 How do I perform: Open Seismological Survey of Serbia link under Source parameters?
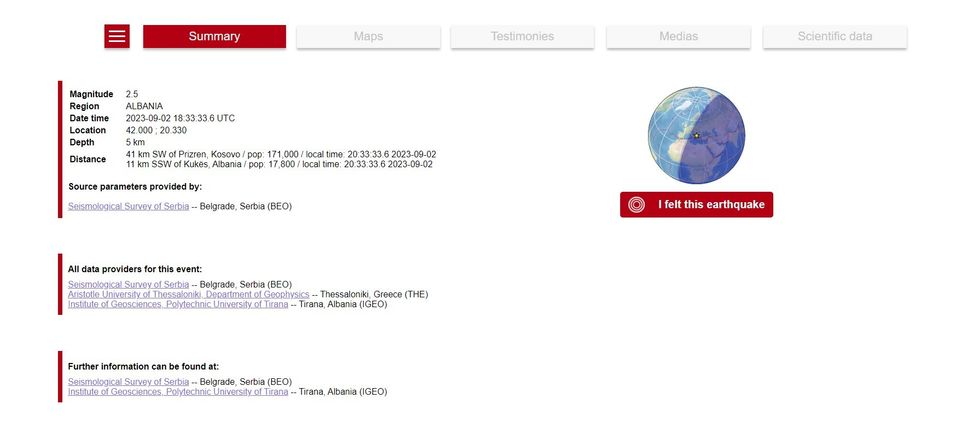[128, 206]
